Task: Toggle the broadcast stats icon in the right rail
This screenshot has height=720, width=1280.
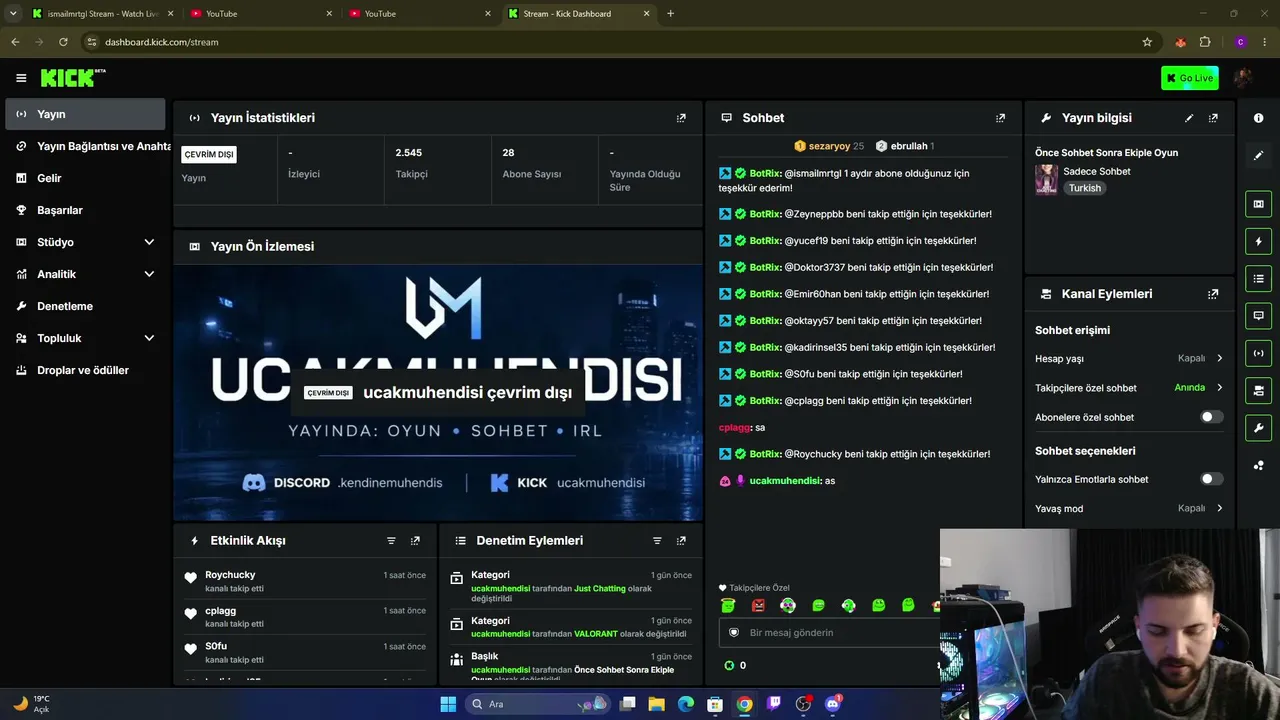Action: [x=1258, y=352]
